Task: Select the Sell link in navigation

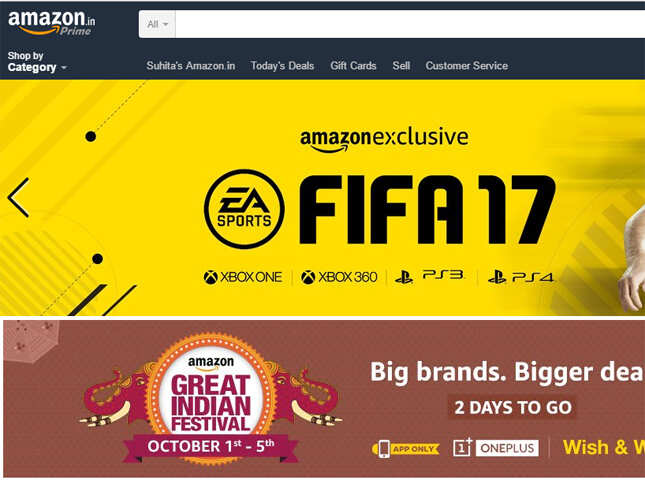Action: (401, 66)
